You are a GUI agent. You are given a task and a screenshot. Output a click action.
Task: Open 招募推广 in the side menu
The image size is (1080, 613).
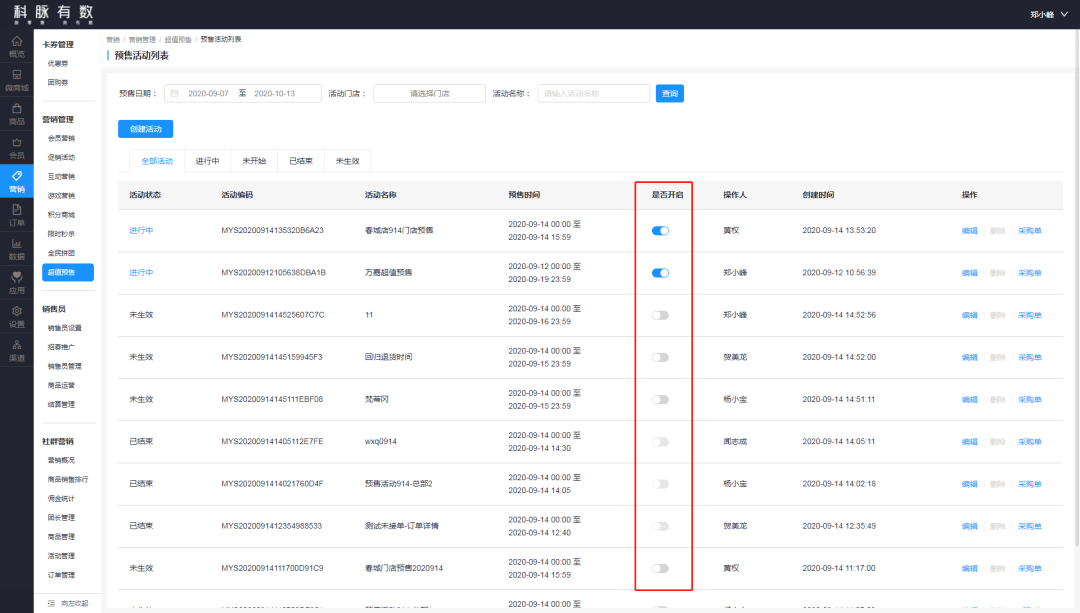(61, 347)
